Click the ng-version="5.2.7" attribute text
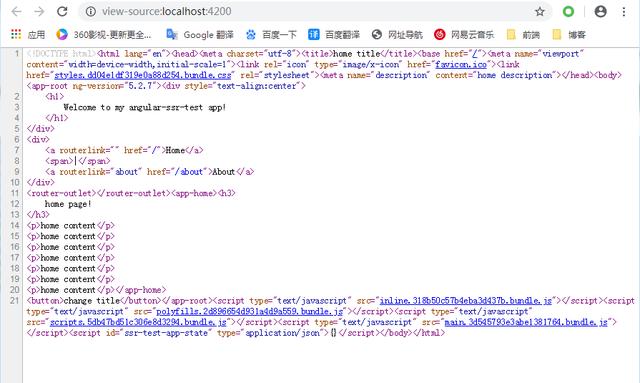Screen dimensions: 640x383 [114, 86]
